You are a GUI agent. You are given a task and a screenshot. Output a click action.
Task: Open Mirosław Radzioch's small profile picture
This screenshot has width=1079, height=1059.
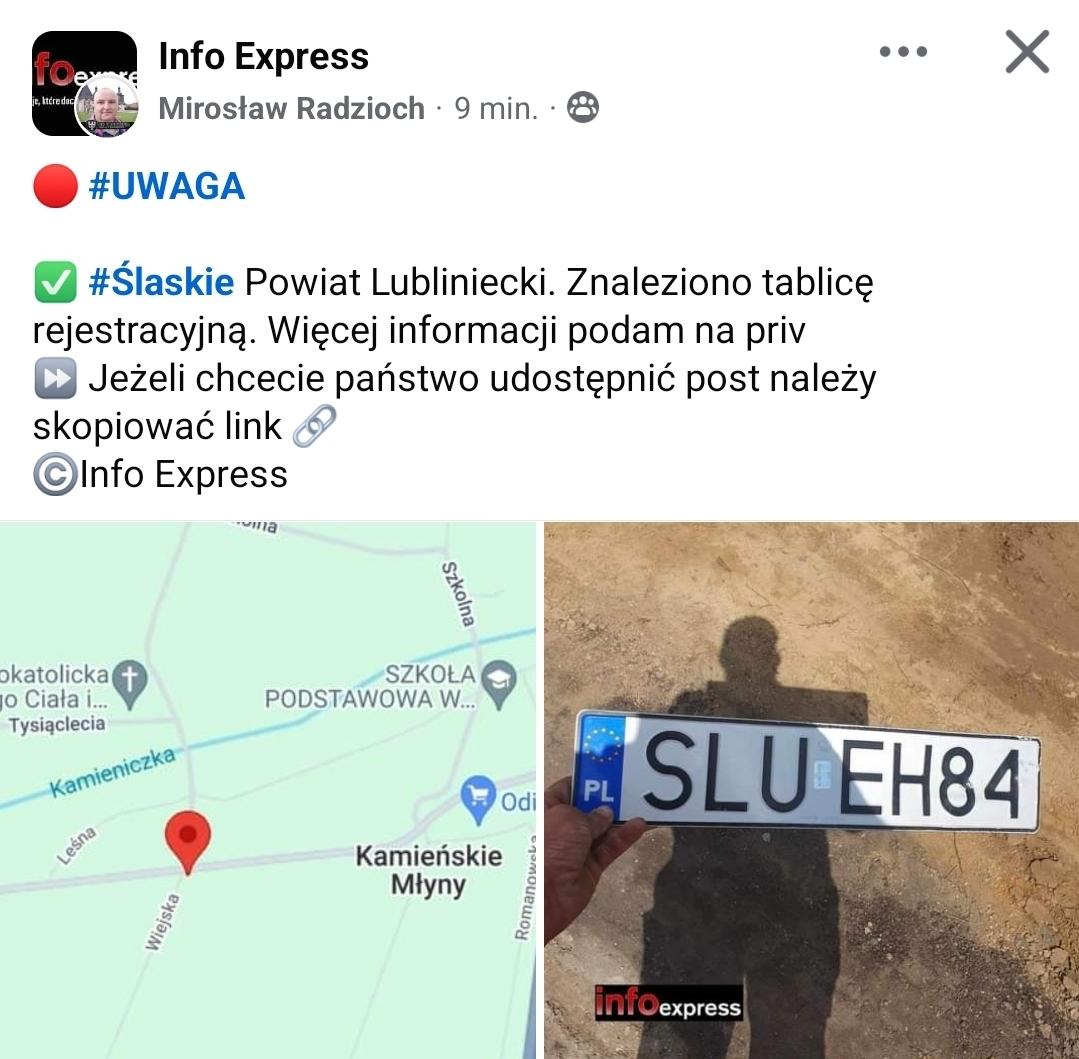[x=106, y=107]
